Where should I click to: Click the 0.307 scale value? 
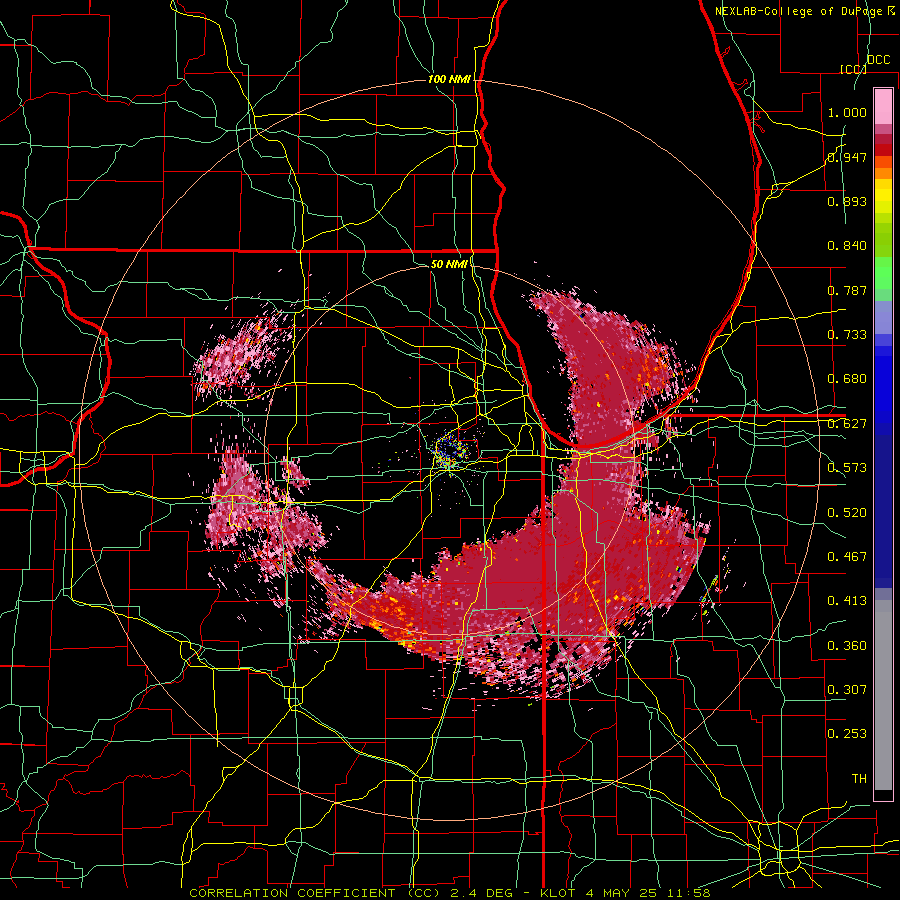click(x=847, y=690)
